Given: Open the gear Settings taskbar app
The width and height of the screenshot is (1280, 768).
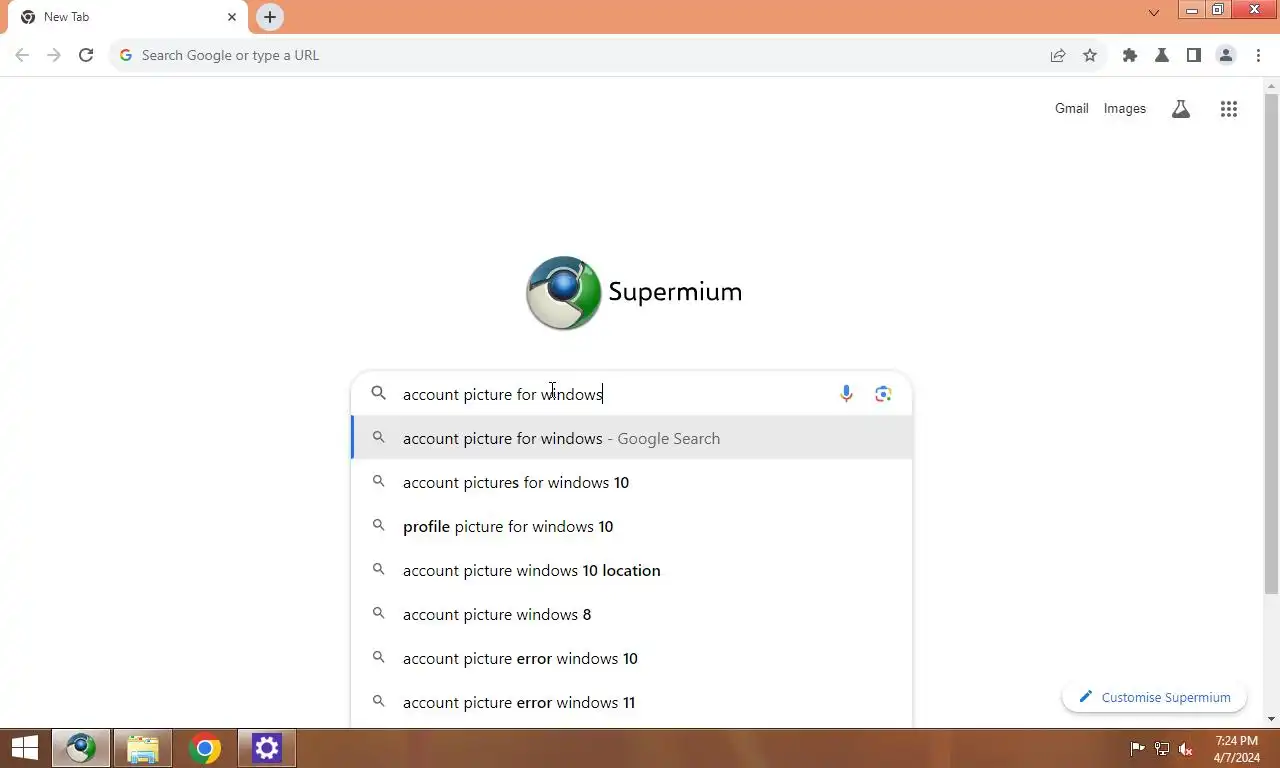Looking at the screenshot, I should pos(267,748).
